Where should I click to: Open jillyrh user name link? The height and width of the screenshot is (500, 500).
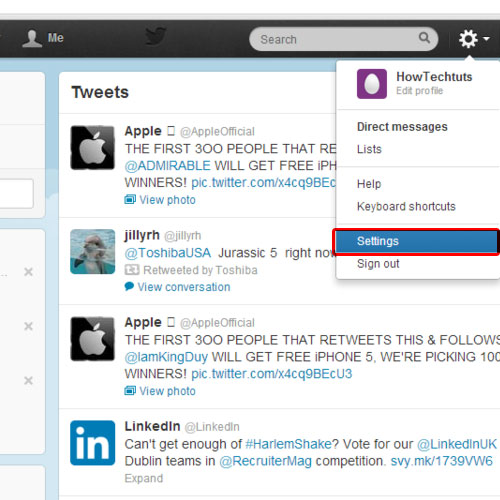pos(142,235)
